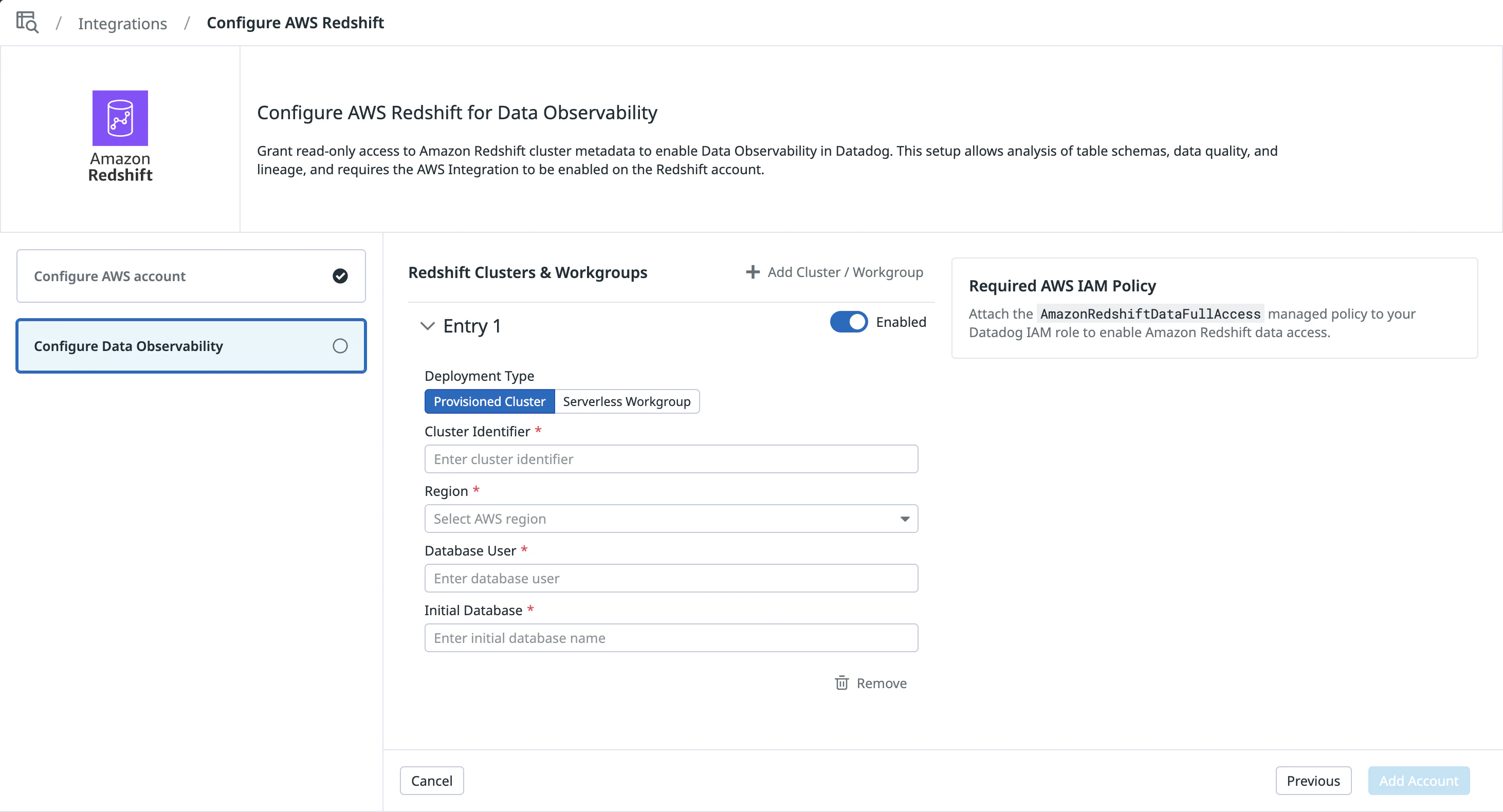Click the Add Account button

1418,781
